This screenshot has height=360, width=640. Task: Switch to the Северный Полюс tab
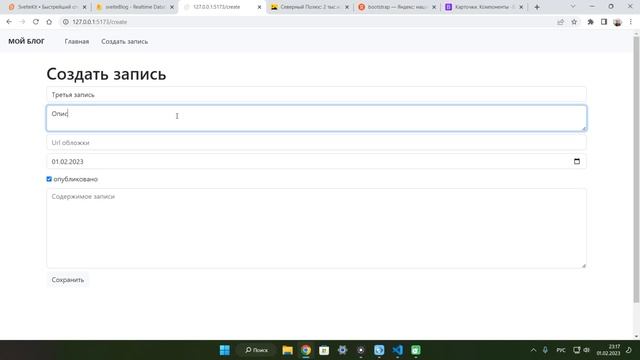(x=310, y=7)
